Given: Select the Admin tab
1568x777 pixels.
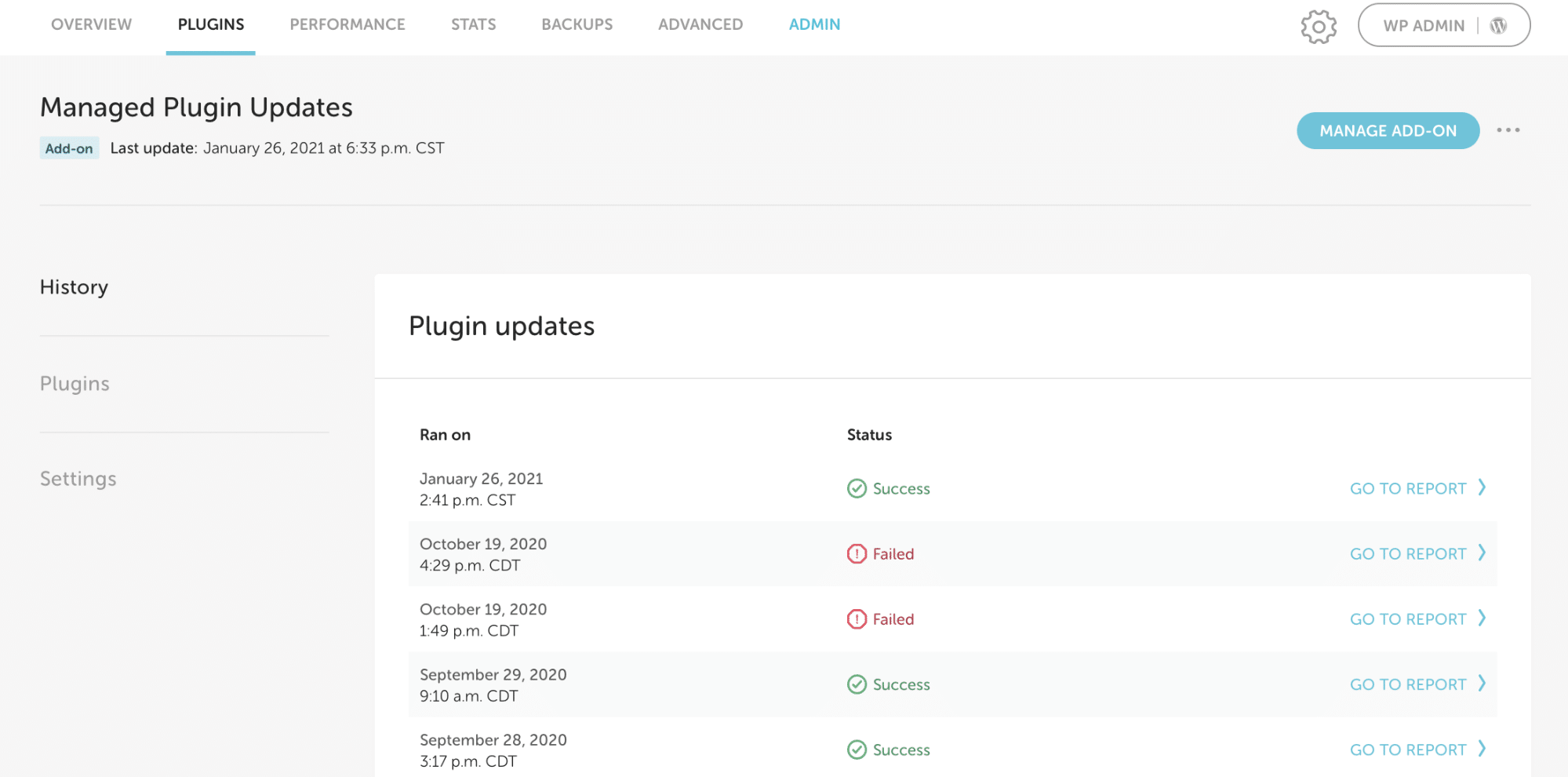Looking at the screenshot, I should [814, 25].
